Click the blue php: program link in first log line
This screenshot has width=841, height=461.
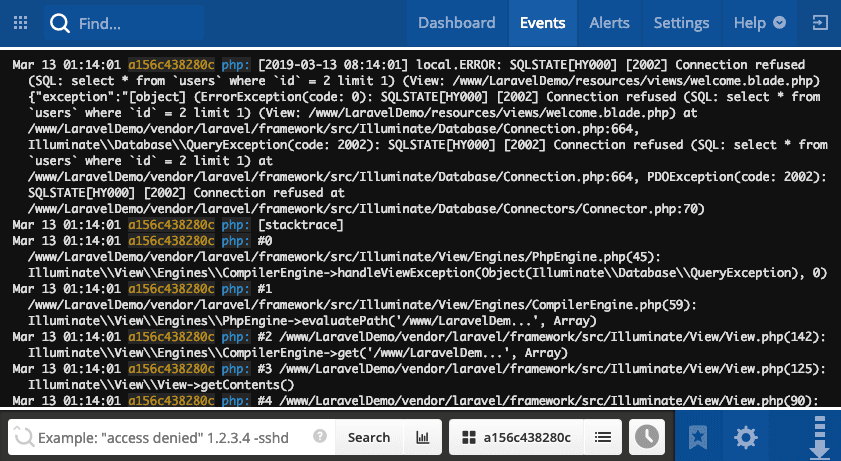[x=235, y=65]
